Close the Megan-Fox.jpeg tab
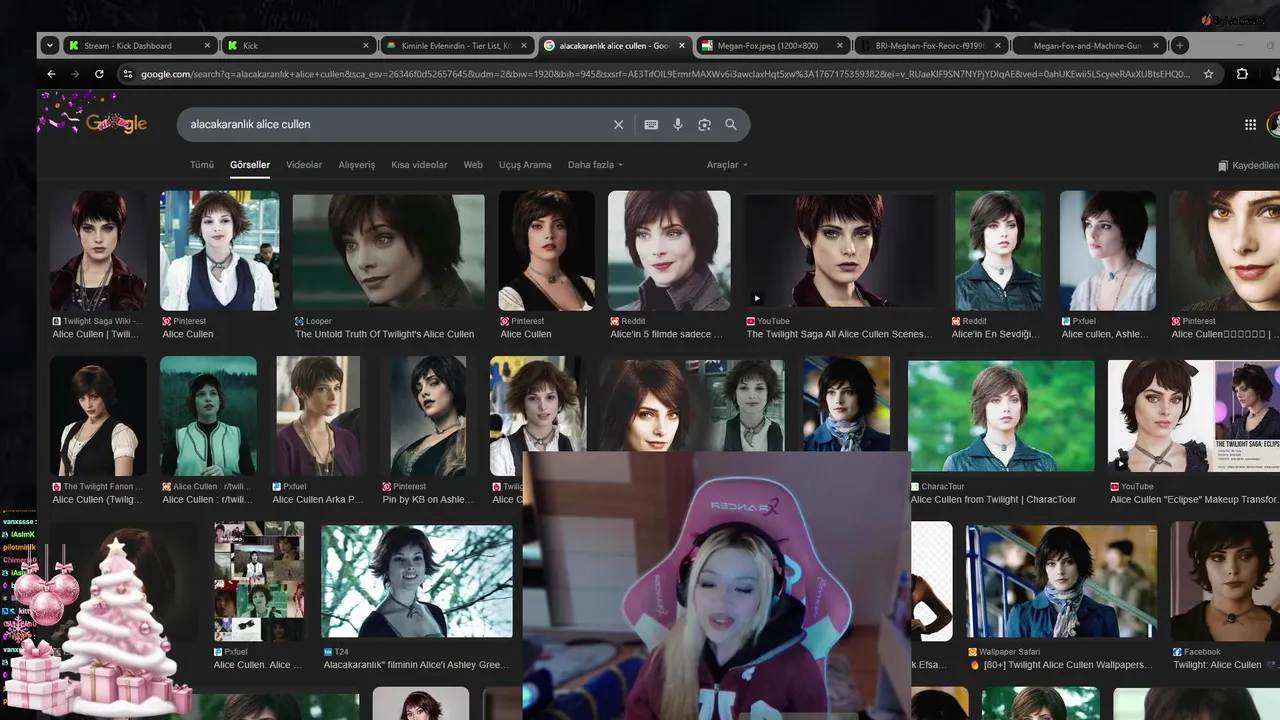The image size is (1280, 720). tap(840, 46)
